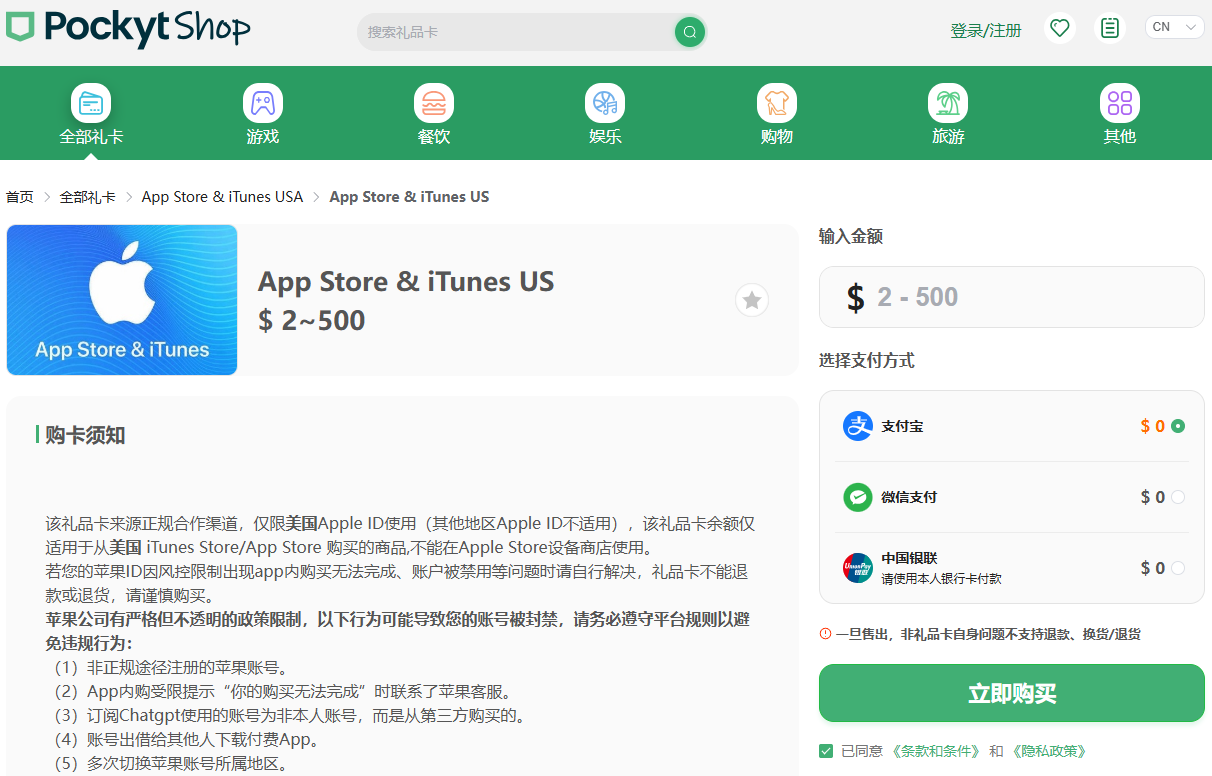Click the 立即购买 button
Viewport: 1212px width, 776px height.
tap(1012, 693)
